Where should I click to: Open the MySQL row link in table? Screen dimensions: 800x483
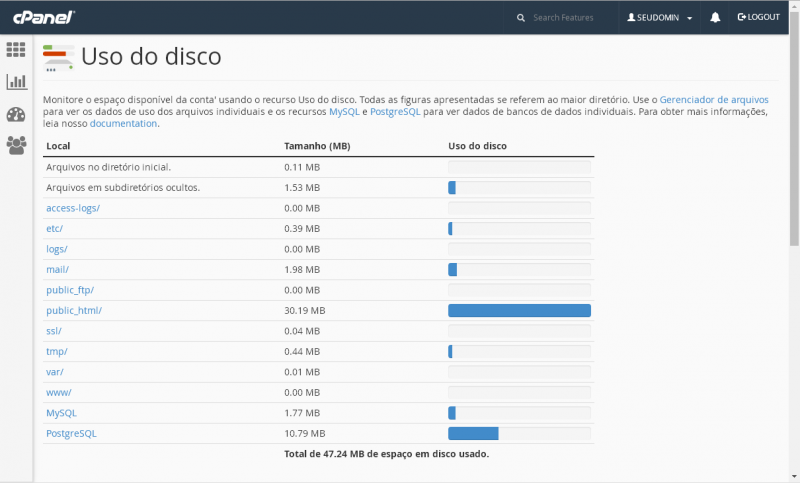(x=61, y=413)
